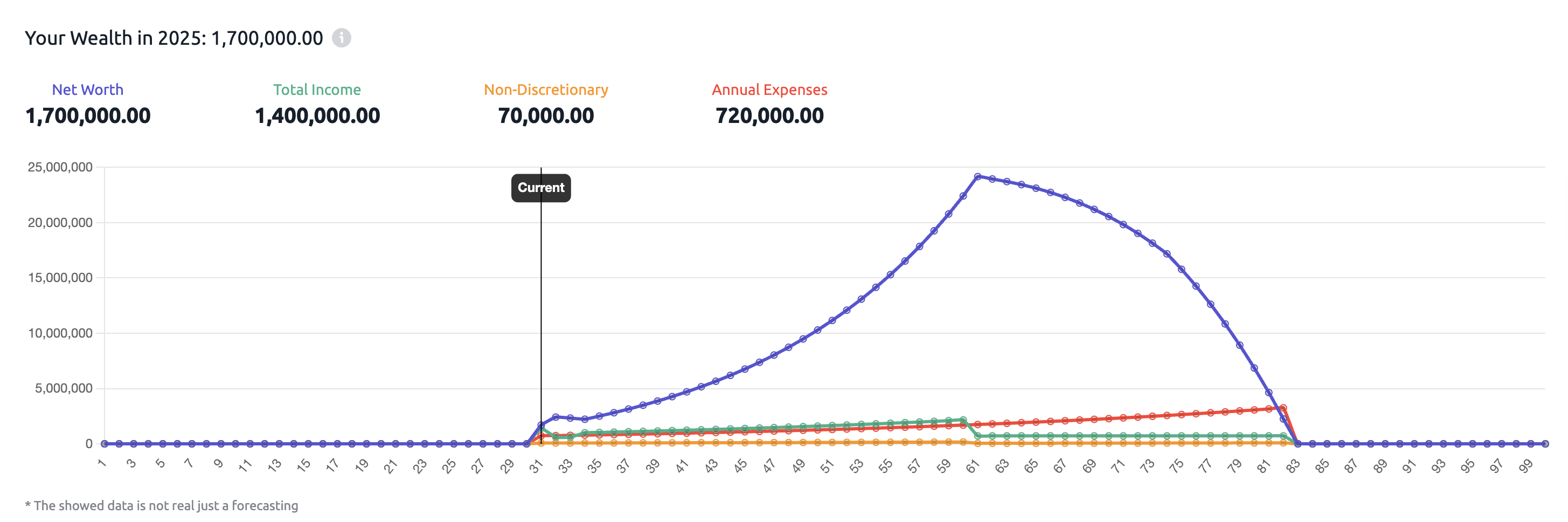Toggle the Total Income series legend
1568x522 pixels.
tap(316, 90)
